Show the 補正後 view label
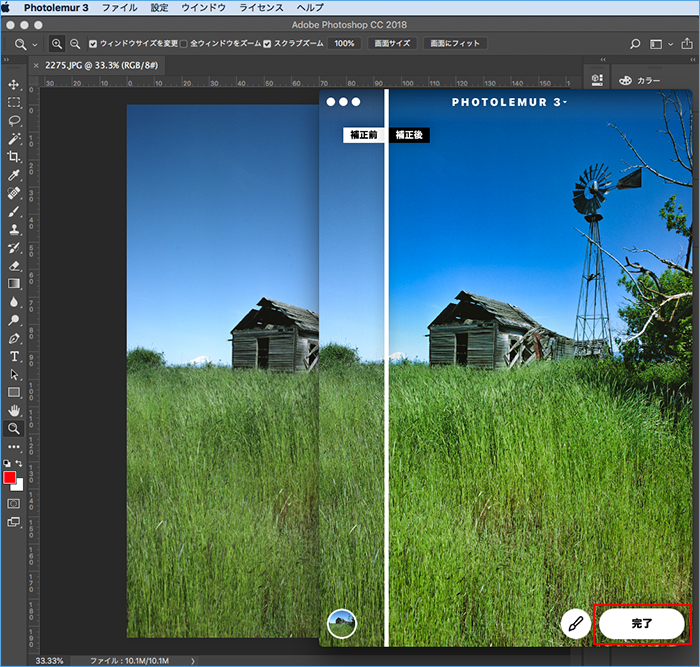Screen dimensions: 700x667 pos(409,135)
